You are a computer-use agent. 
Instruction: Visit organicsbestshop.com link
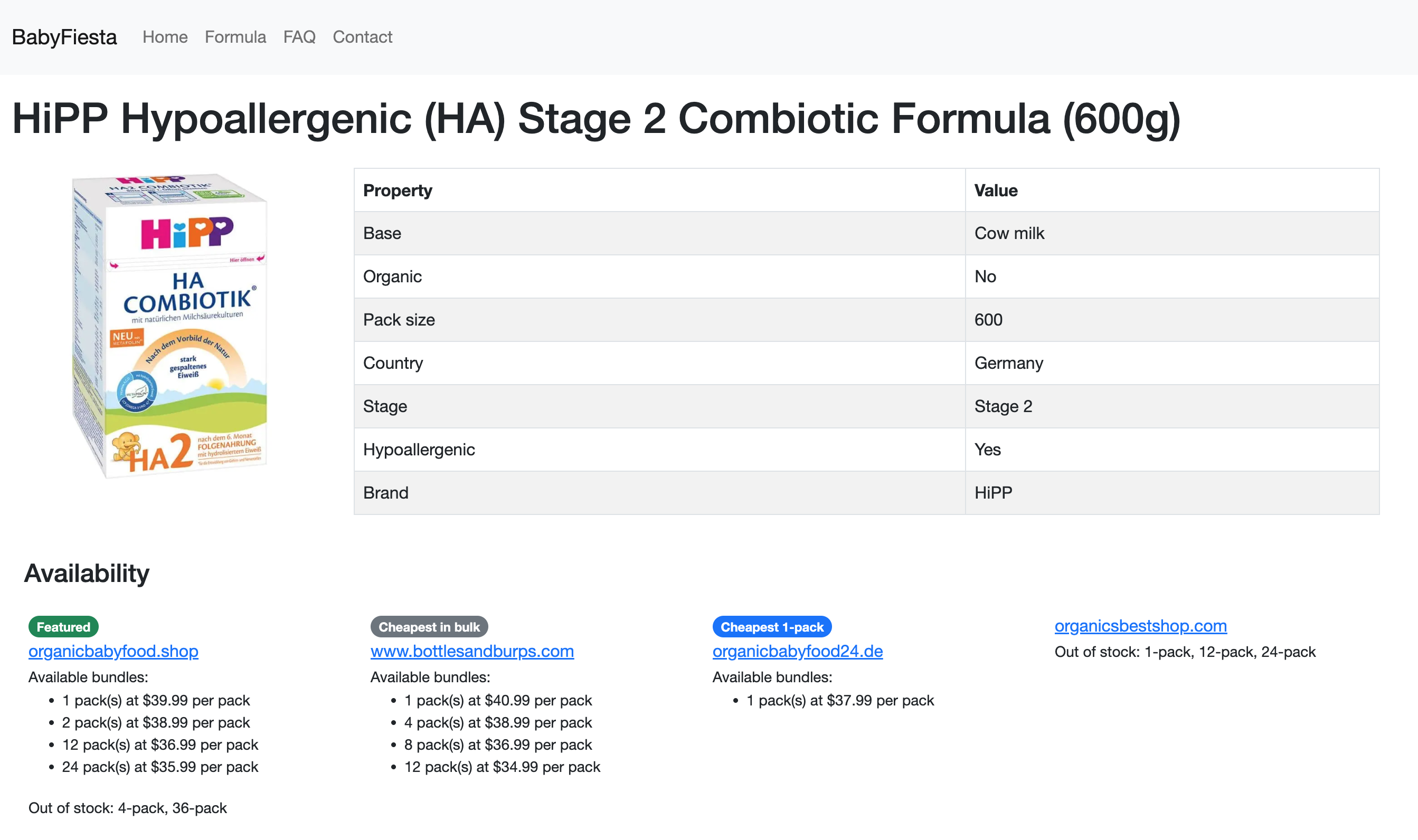(1140, 625)
